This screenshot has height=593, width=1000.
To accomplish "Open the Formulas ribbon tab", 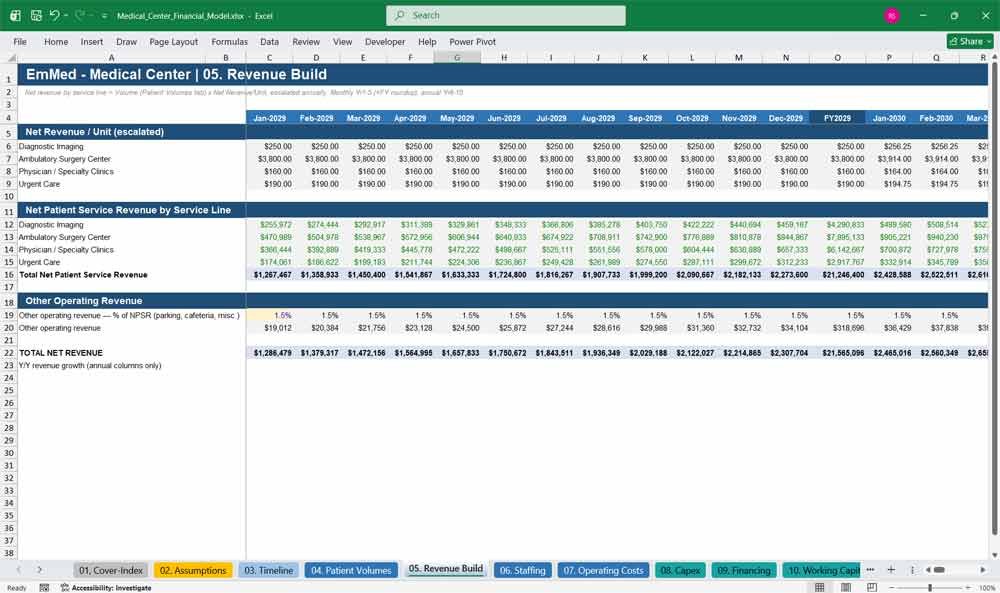I will [x=230, y=41].
